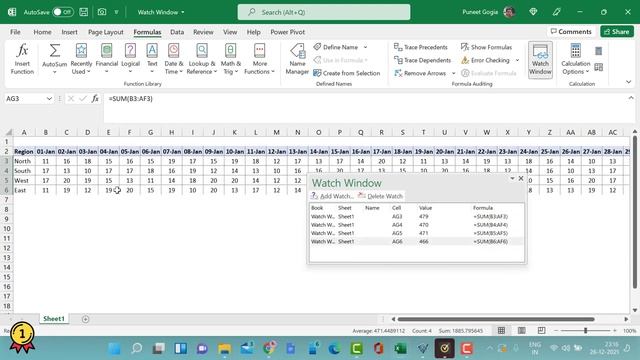Expand the formula bar

coord(631,98)
